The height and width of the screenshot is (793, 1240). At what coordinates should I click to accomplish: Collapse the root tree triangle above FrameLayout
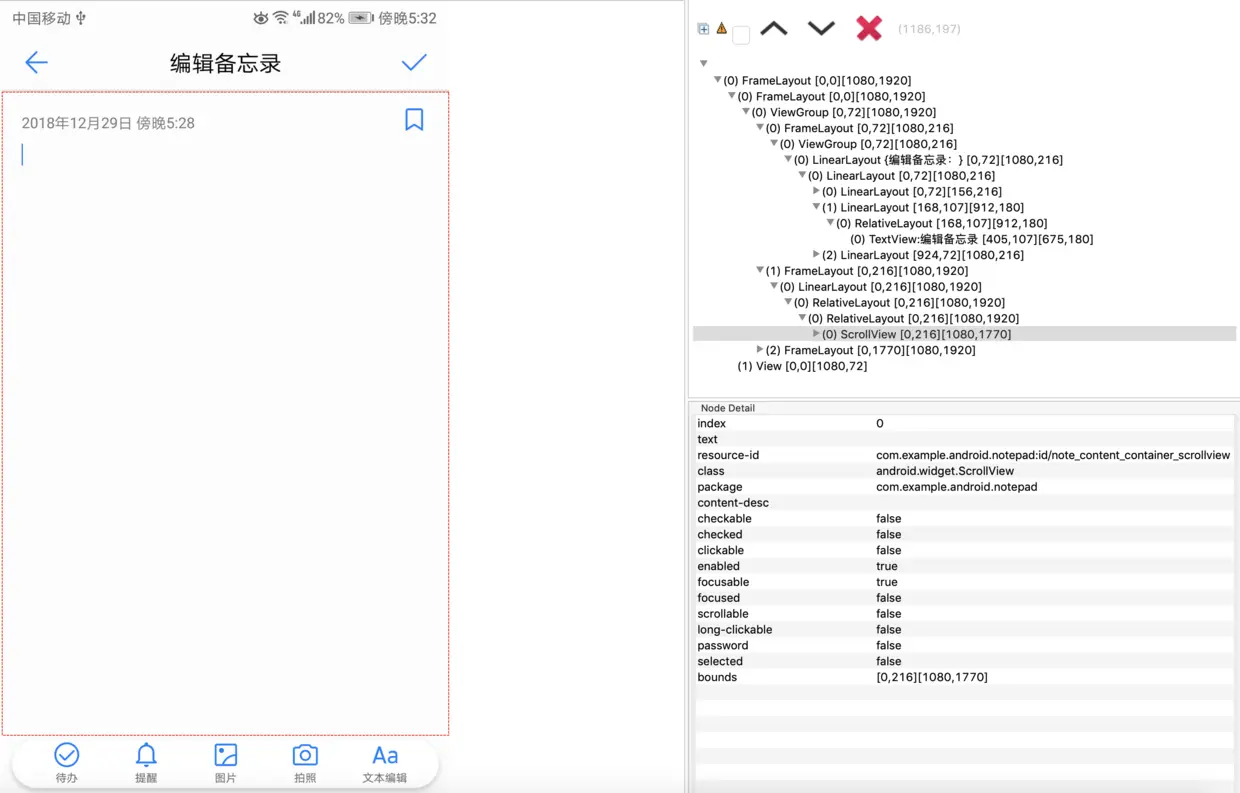(x=704, y=64)
